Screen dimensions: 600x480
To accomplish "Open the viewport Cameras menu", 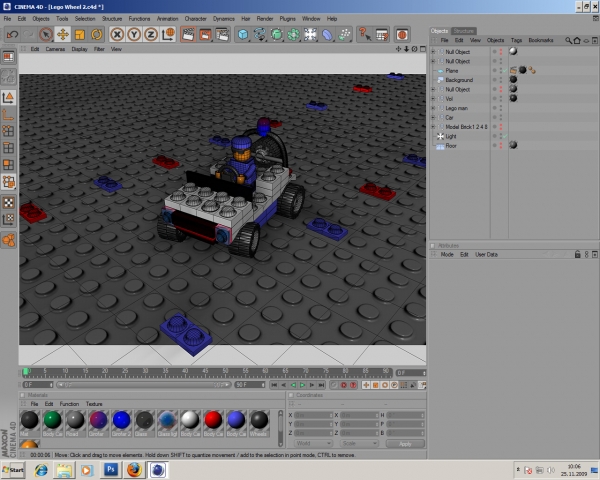I will tap(55, 49).
